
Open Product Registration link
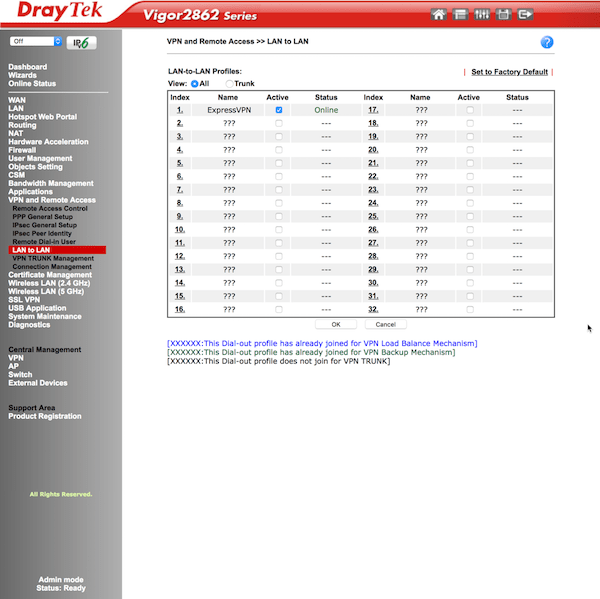45,416
